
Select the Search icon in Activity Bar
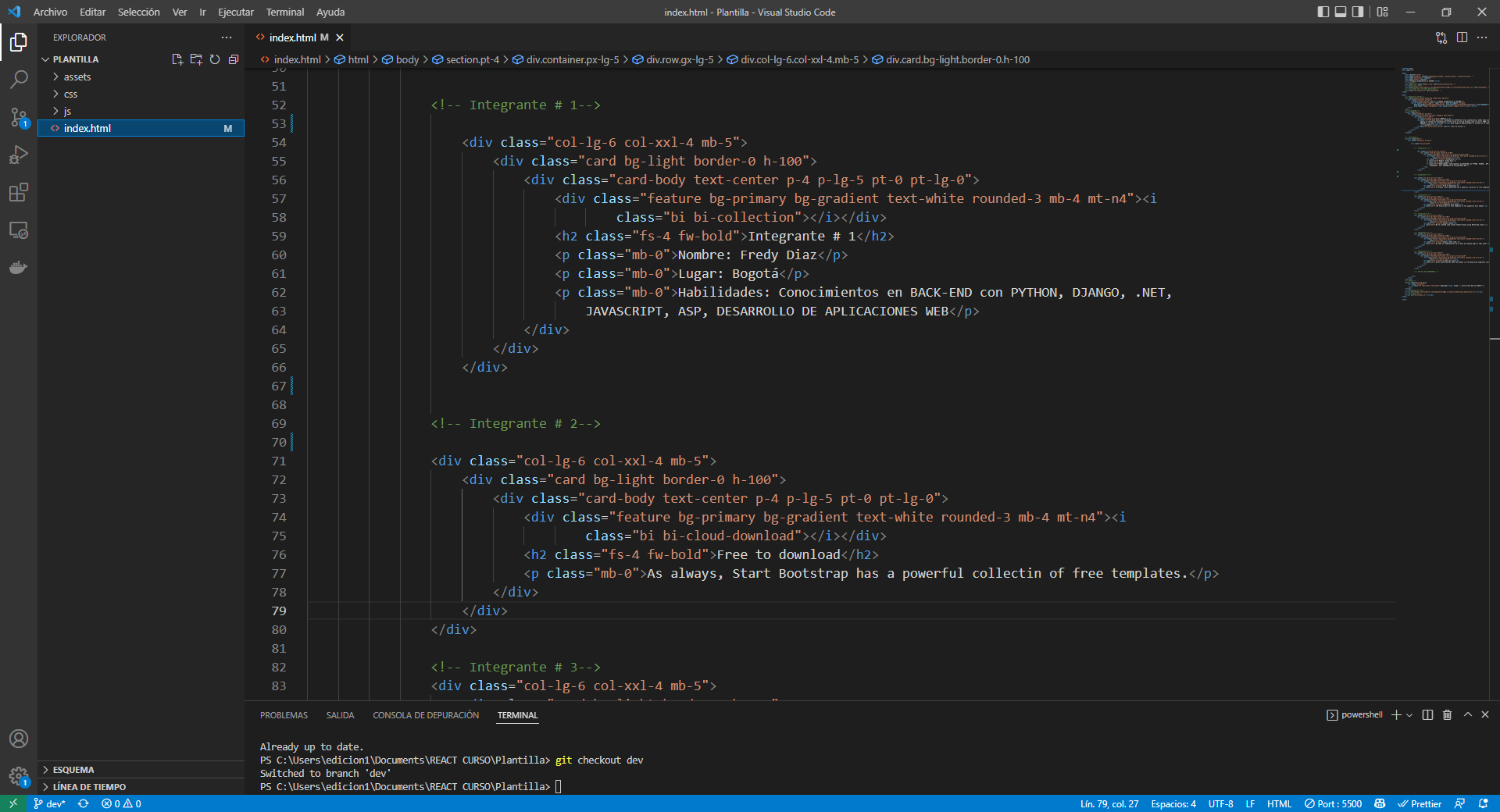pyautogui.click(x=19, y=79)
